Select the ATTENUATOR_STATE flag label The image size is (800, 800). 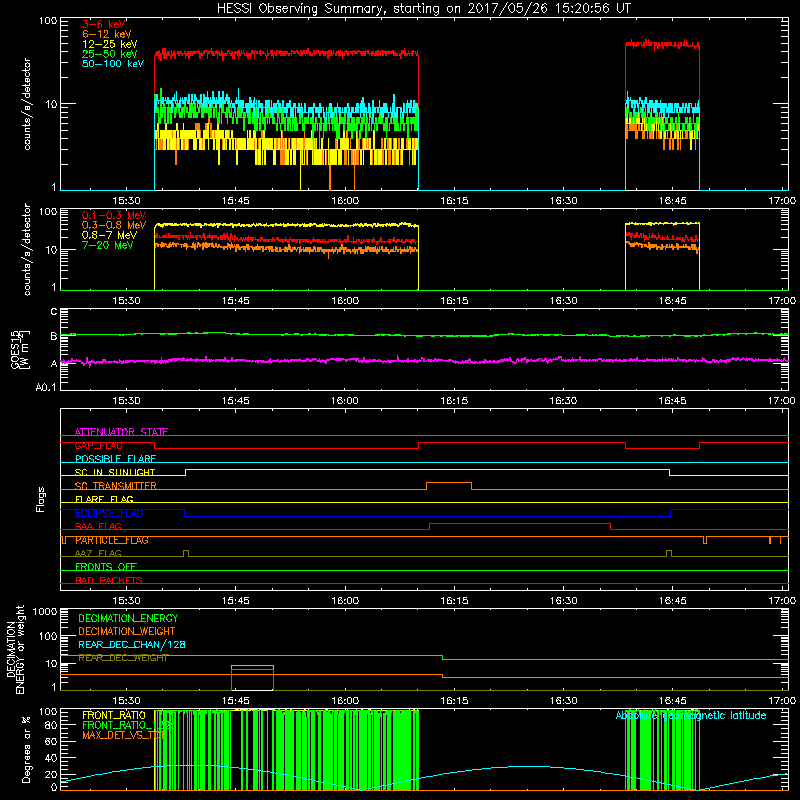121,432
